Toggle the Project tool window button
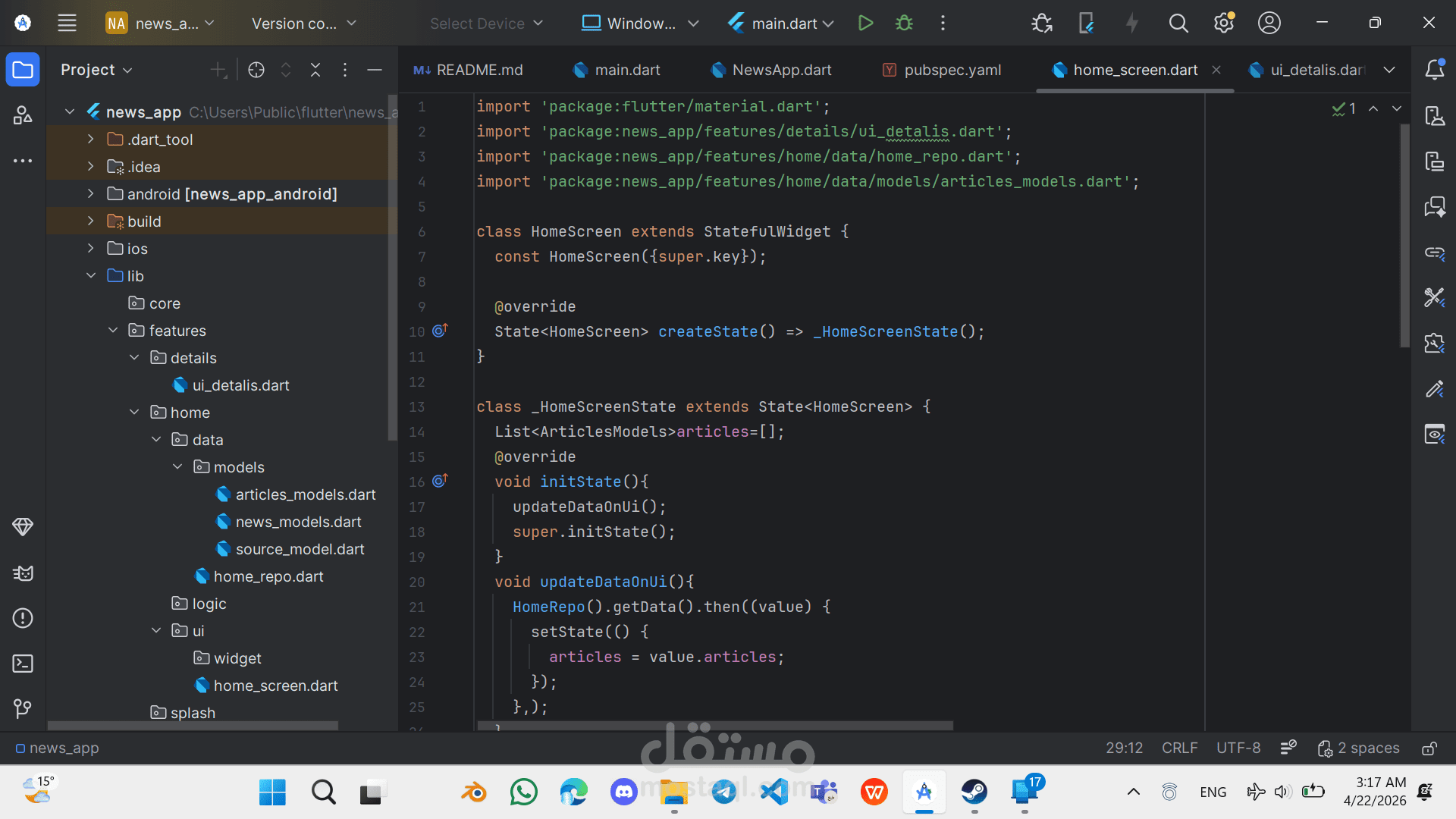Viewport: 1456px width, 819px height. click(23, 70)
